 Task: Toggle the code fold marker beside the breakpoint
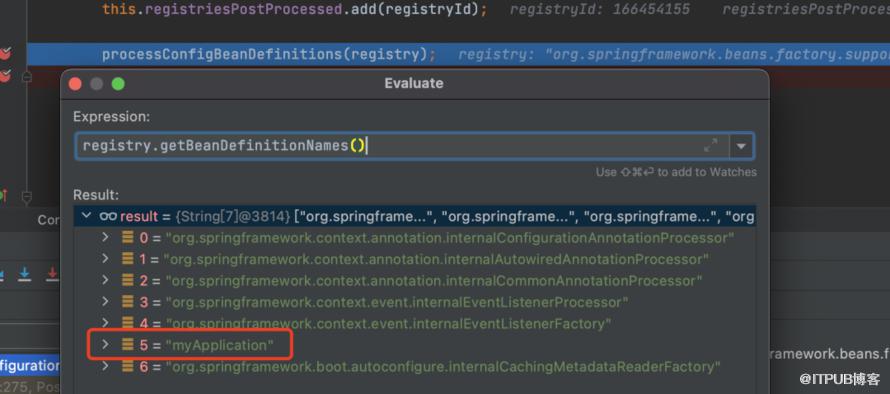tap(27, 76)
